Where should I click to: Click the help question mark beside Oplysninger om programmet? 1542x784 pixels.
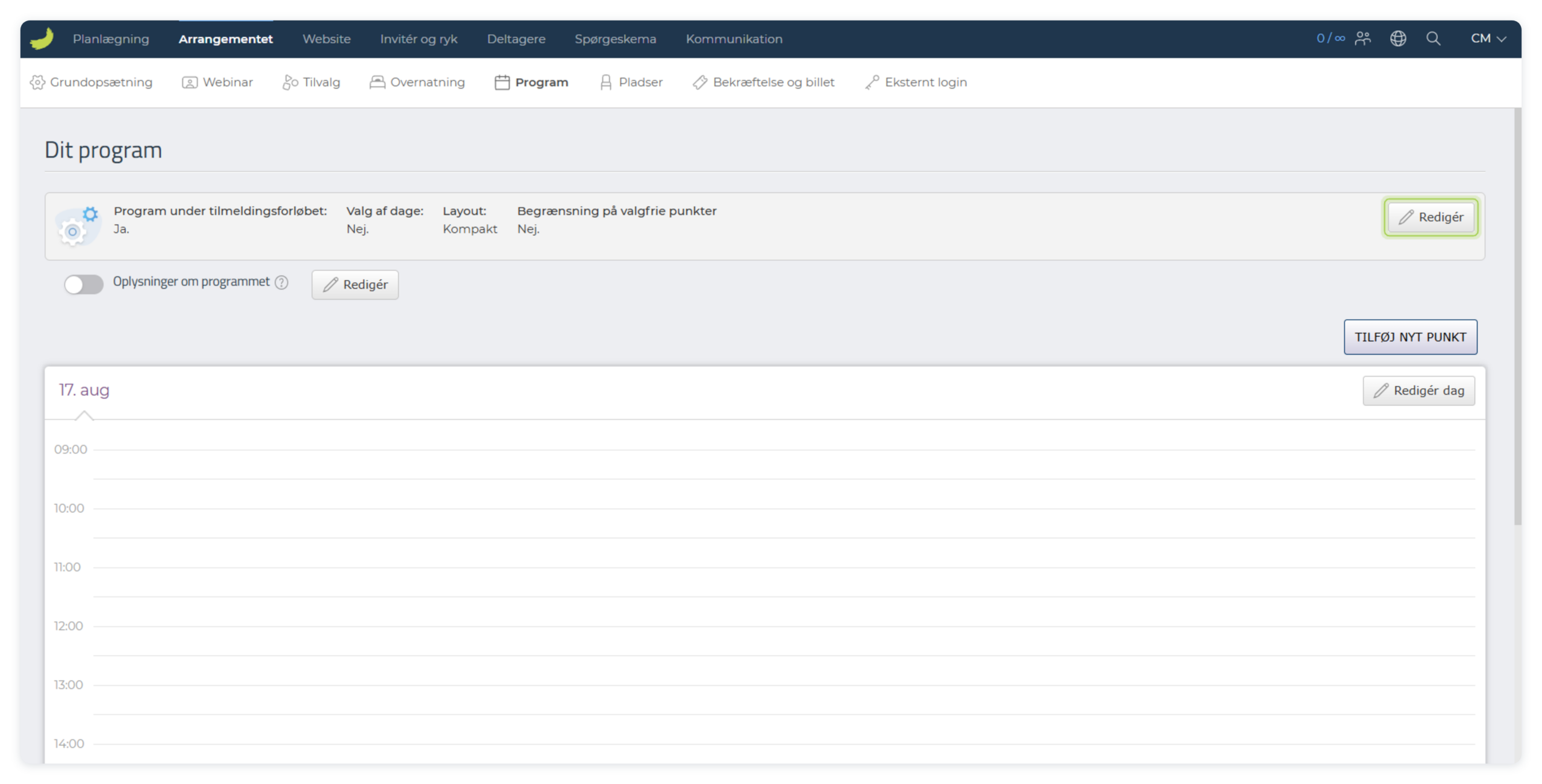pyautogui.click(x=281, y=282)
